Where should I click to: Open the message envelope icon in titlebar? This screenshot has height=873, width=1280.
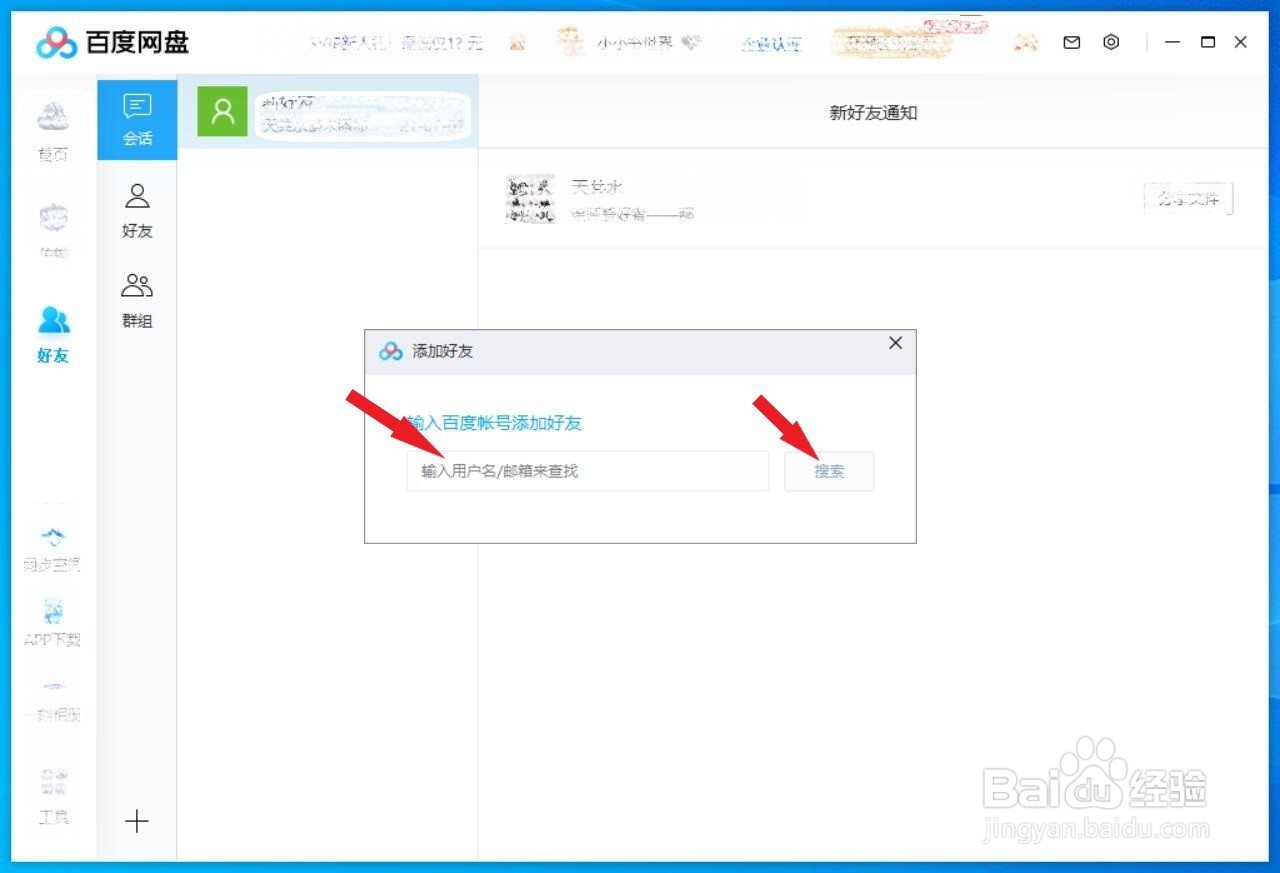[1071, 42]
